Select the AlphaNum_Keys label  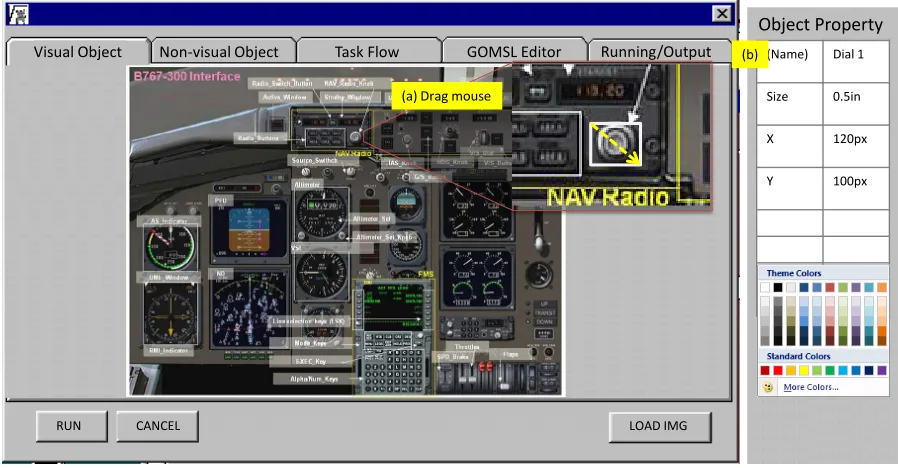point(314,379)
